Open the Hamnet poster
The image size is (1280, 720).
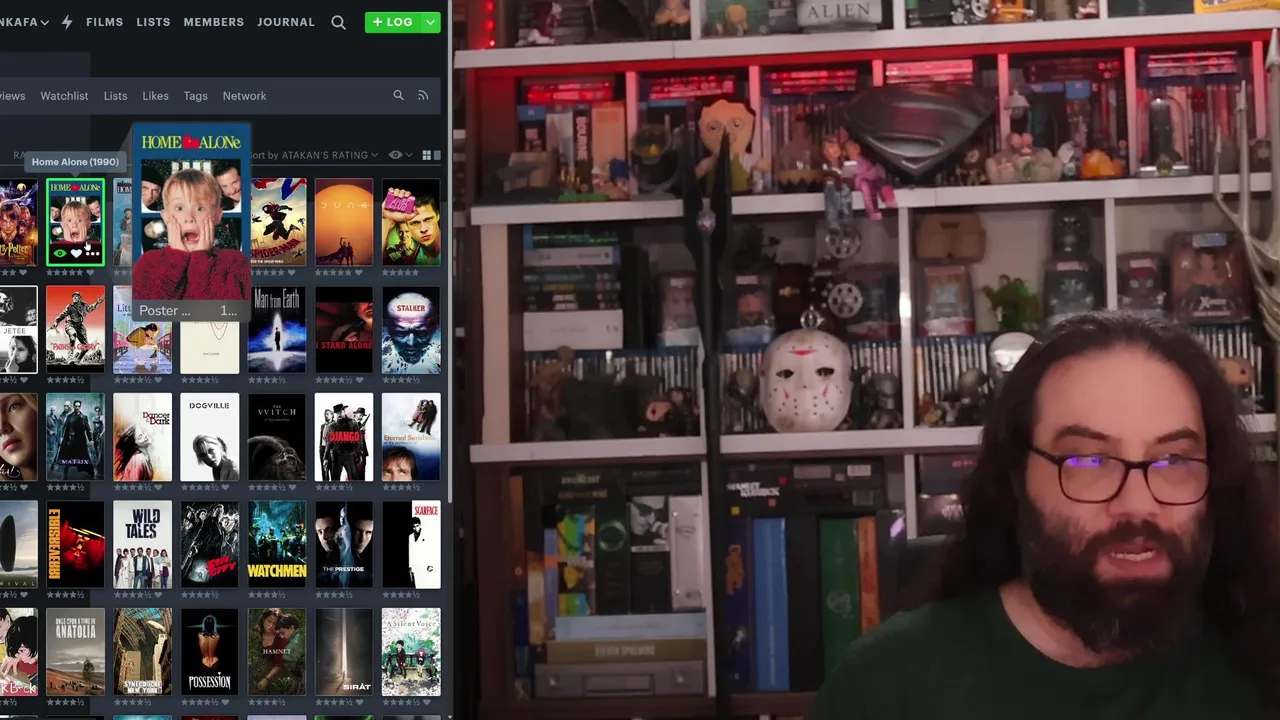[277, 652]
